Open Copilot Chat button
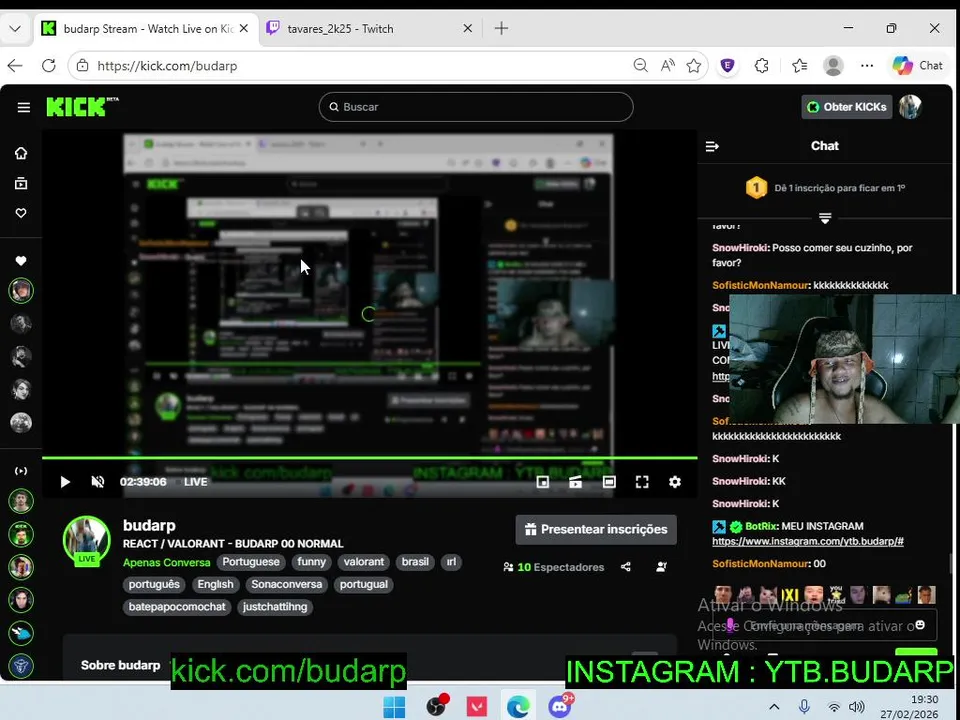960x720 pixels. coord(917,66)
